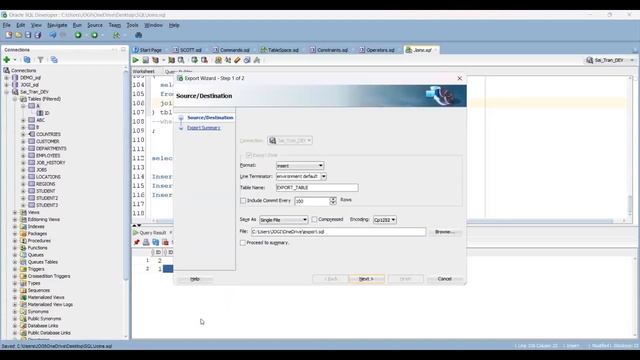Click the red pin icon in Query Result
640x360 pixels.
[x=136, y=242]
